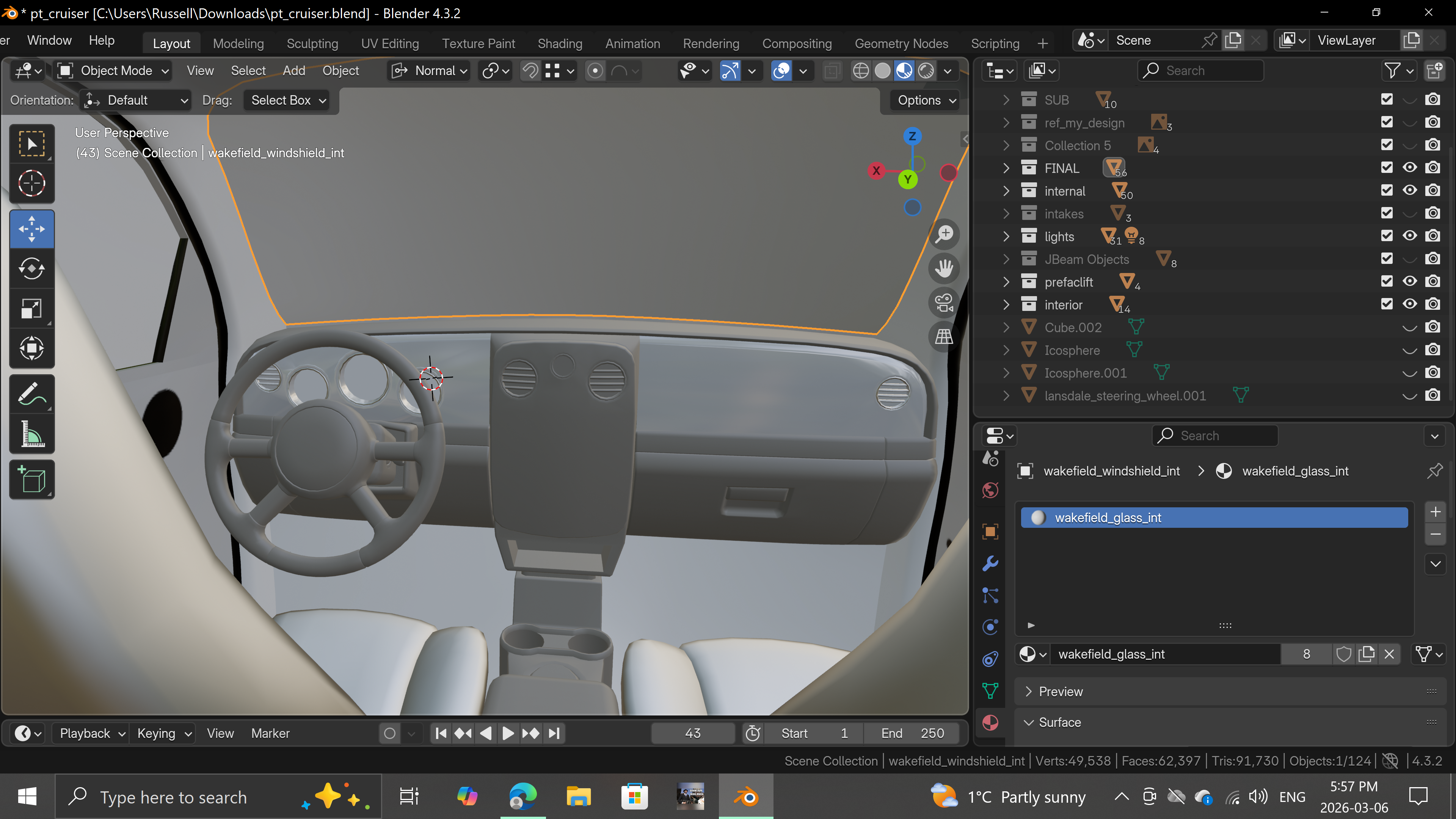This screenshot has width=1456, height=819.
Task: Click the Add Cube tool
Action: tap(31, 480)
